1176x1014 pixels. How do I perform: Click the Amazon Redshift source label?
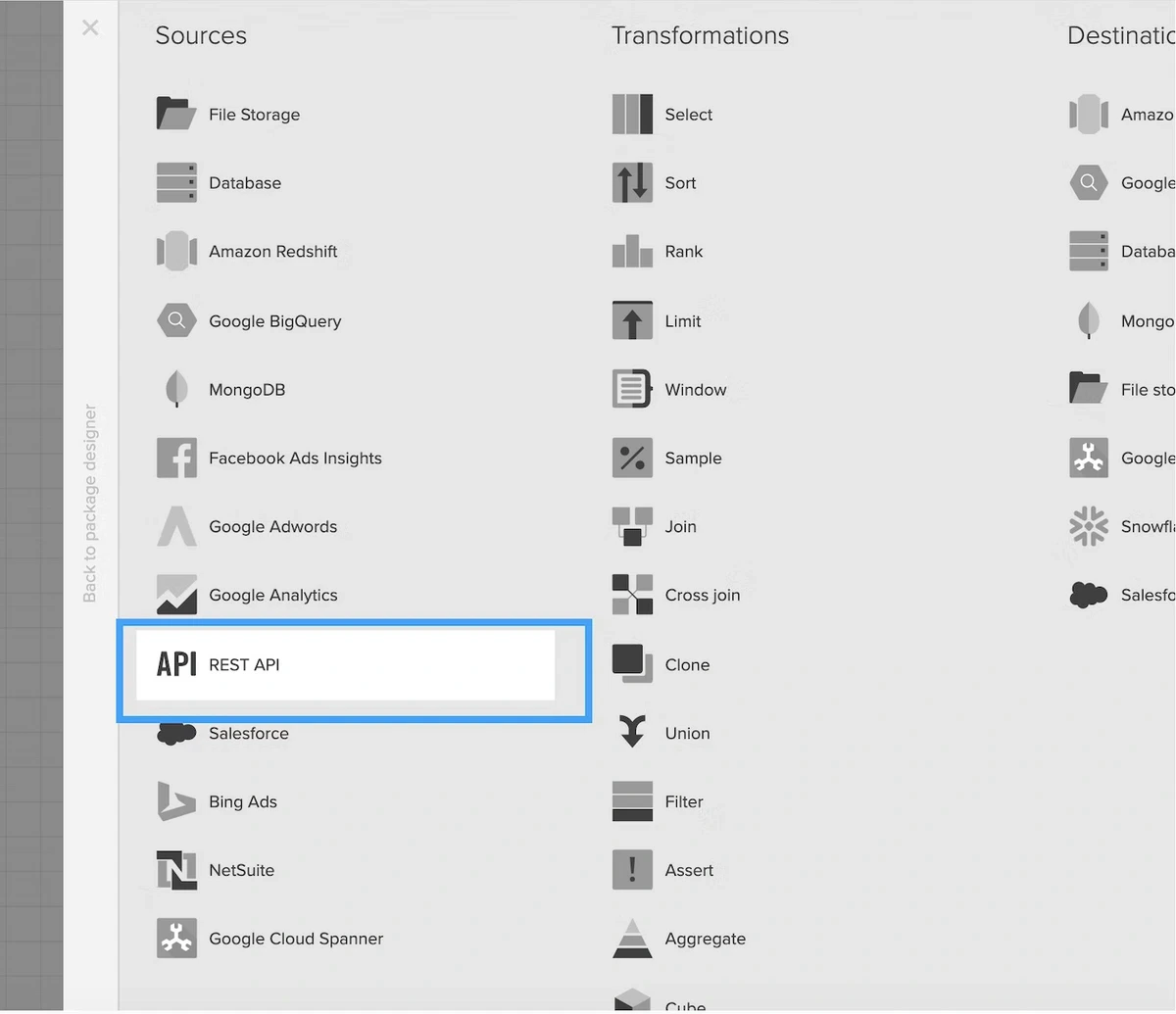coord(273,252)
